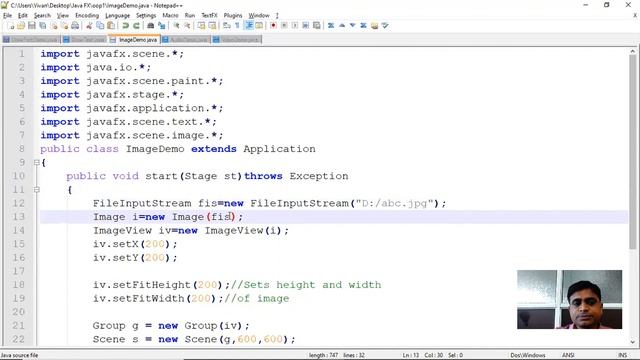640x360 pixels.
Task: Click 'ImageDemo' class name on line 8
Action: click(155, 149)
